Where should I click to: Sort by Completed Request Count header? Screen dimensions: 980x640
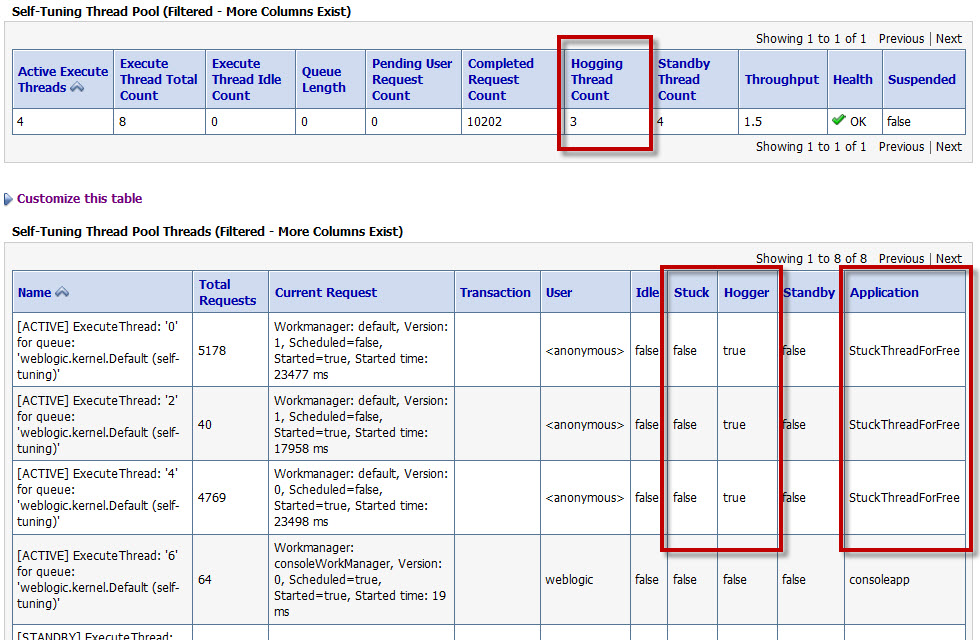[x=501, y=79]
